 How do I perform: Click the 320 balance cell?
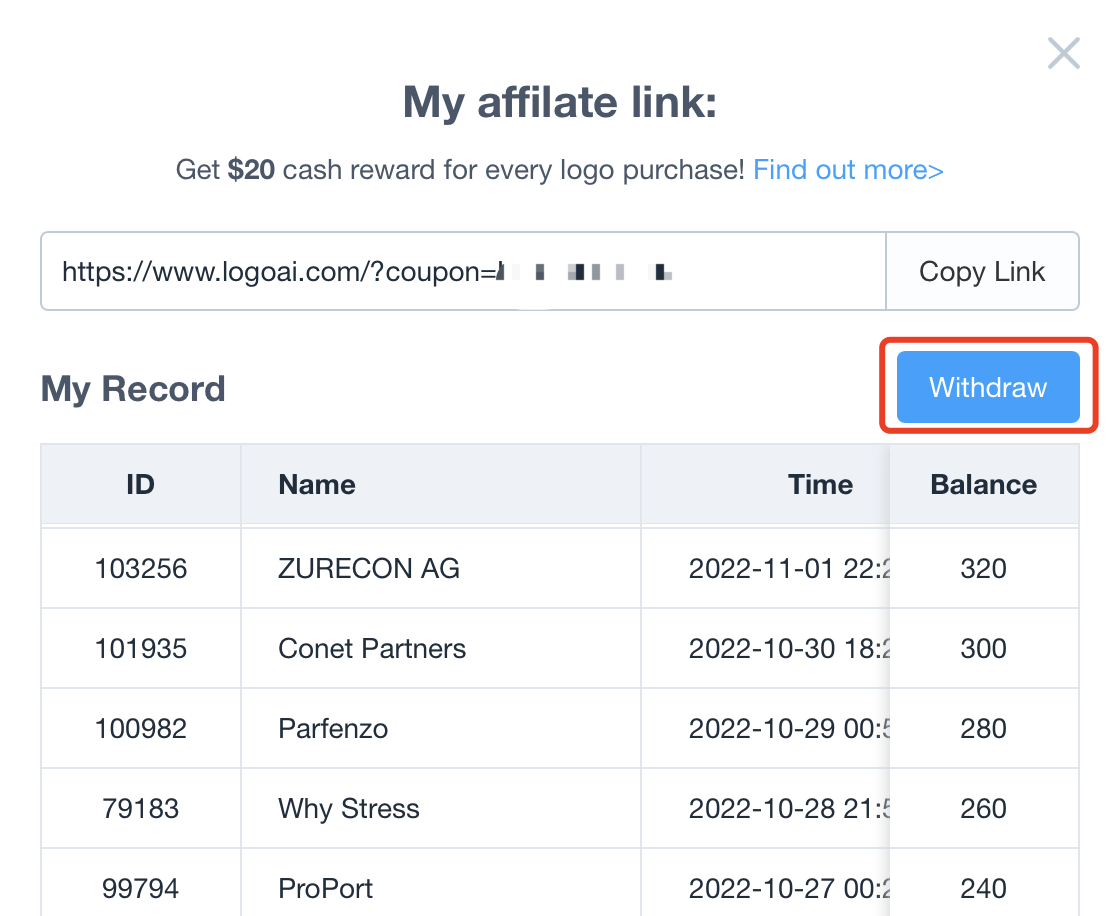[x=983, y=569]
